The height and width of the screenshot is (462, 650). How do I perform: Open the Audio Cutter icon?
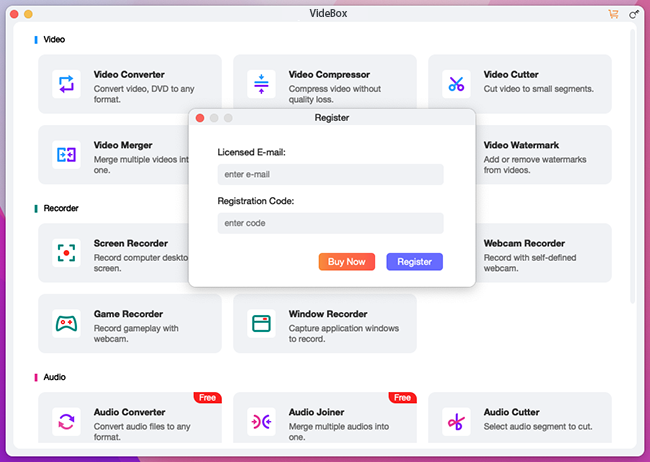456,422
